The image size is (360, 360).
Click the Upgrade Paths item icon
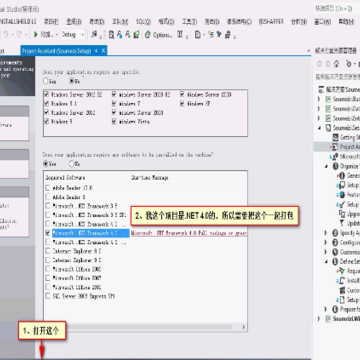(x=342, y=214)
